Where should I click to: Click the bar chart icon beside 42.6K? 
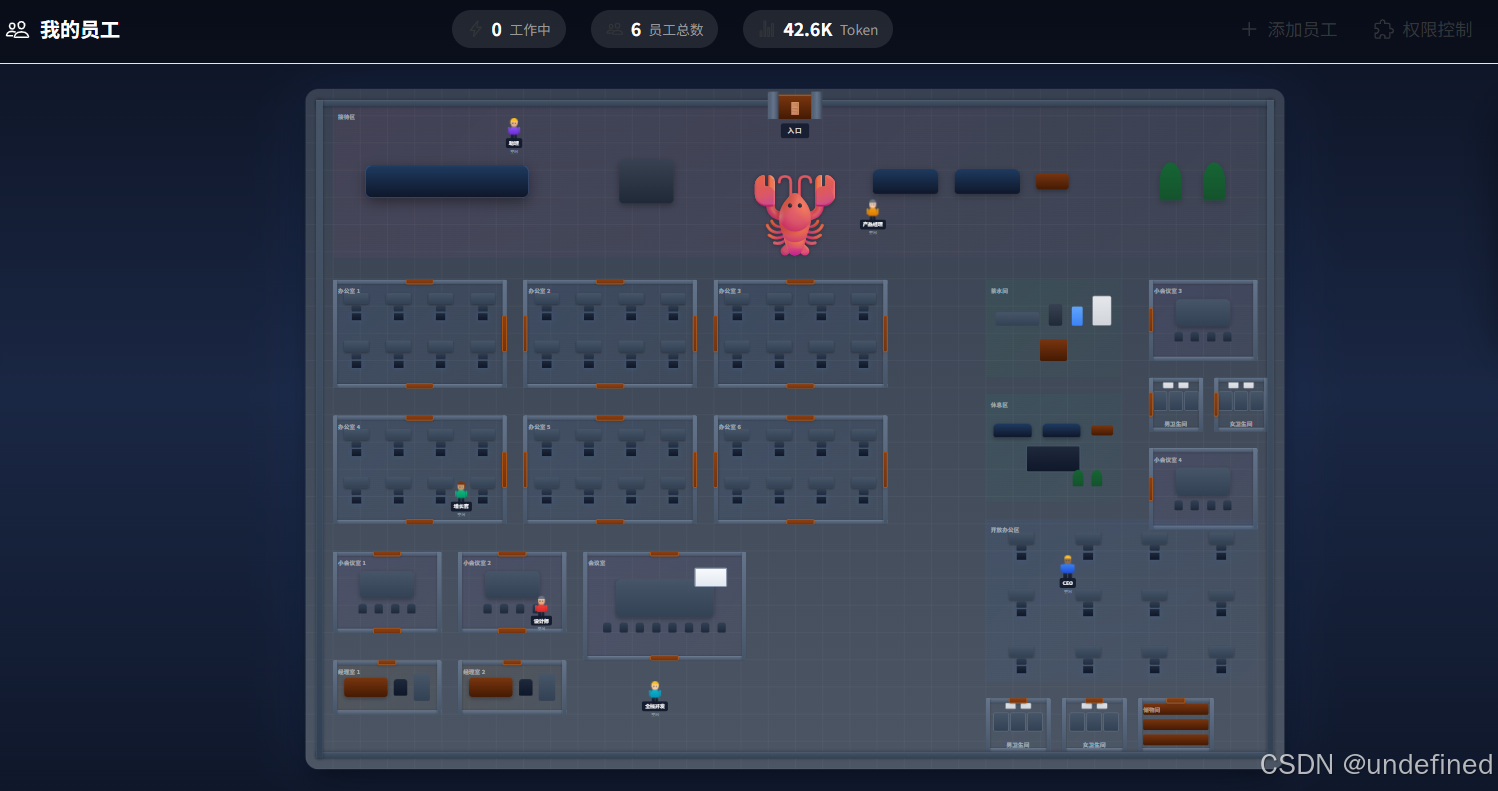(767, 30)
